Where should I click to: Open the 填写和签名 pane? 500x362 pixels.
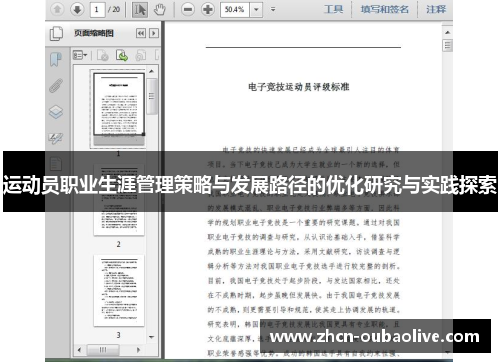[x=385, y=9]
